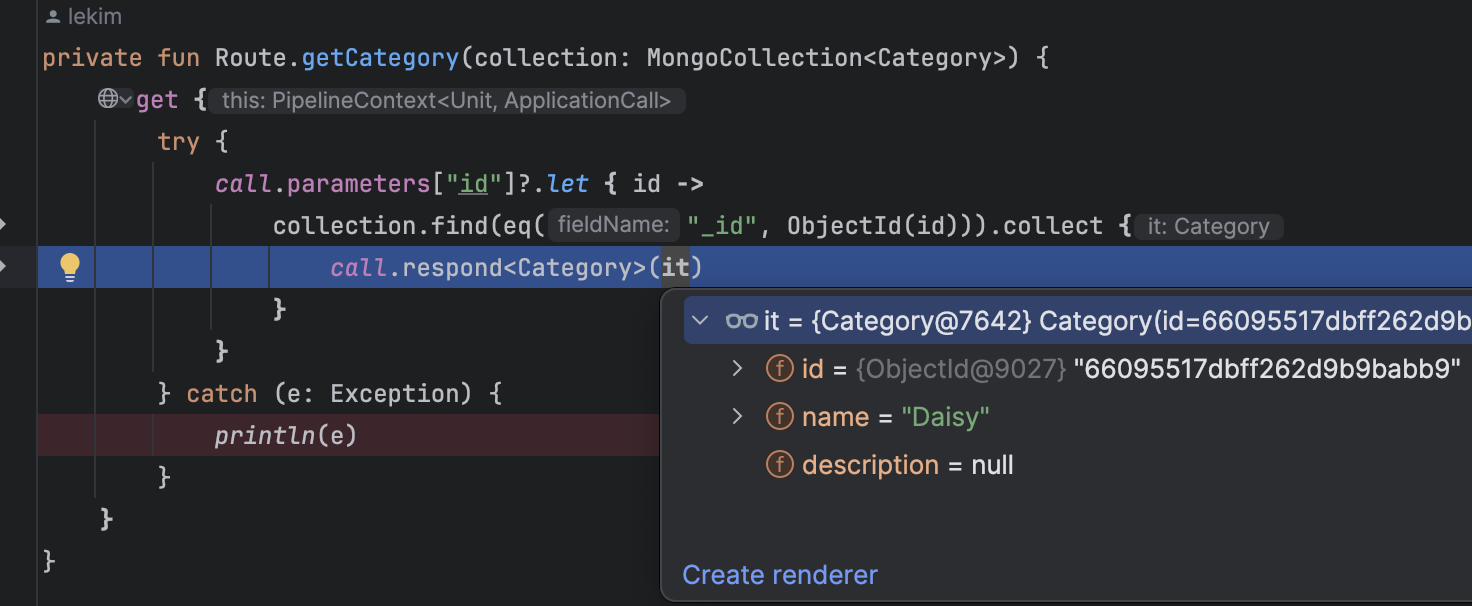Click the lekim author annotation text
This screenshot has height=606, width=1472.
(94, 17)
